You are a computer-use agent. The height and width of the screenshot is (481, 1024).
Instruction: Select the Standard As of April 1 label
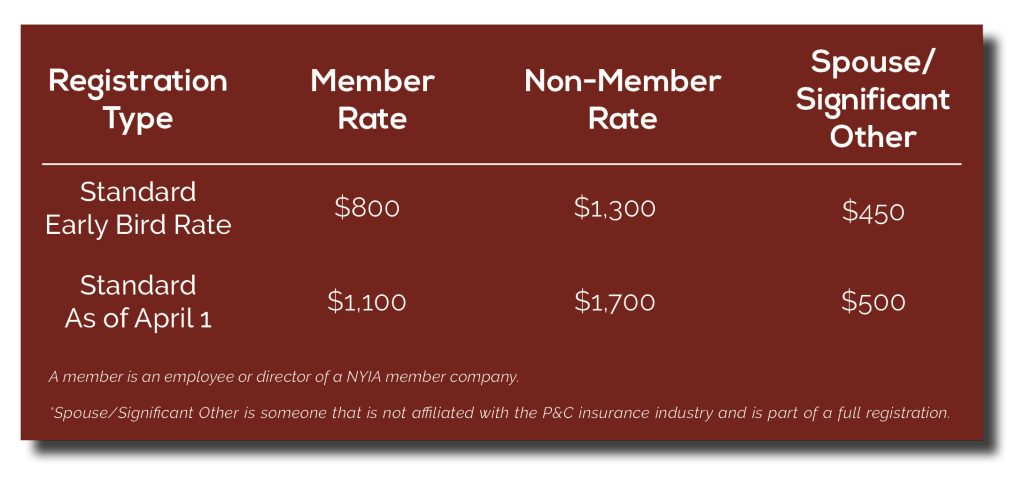pos(138,302)
